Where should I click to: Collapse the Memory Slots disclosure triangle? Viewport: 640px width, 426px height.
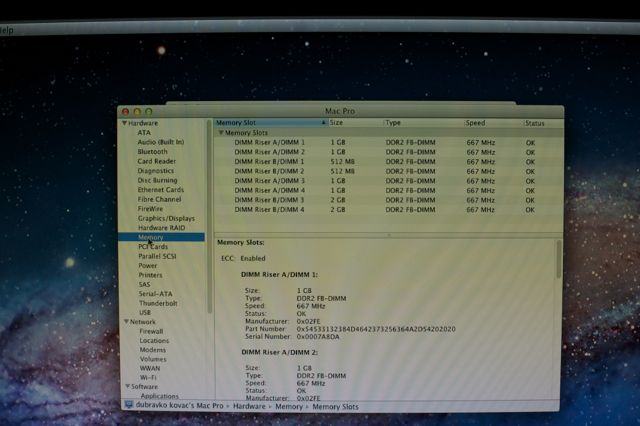click(x=221, y=133)
